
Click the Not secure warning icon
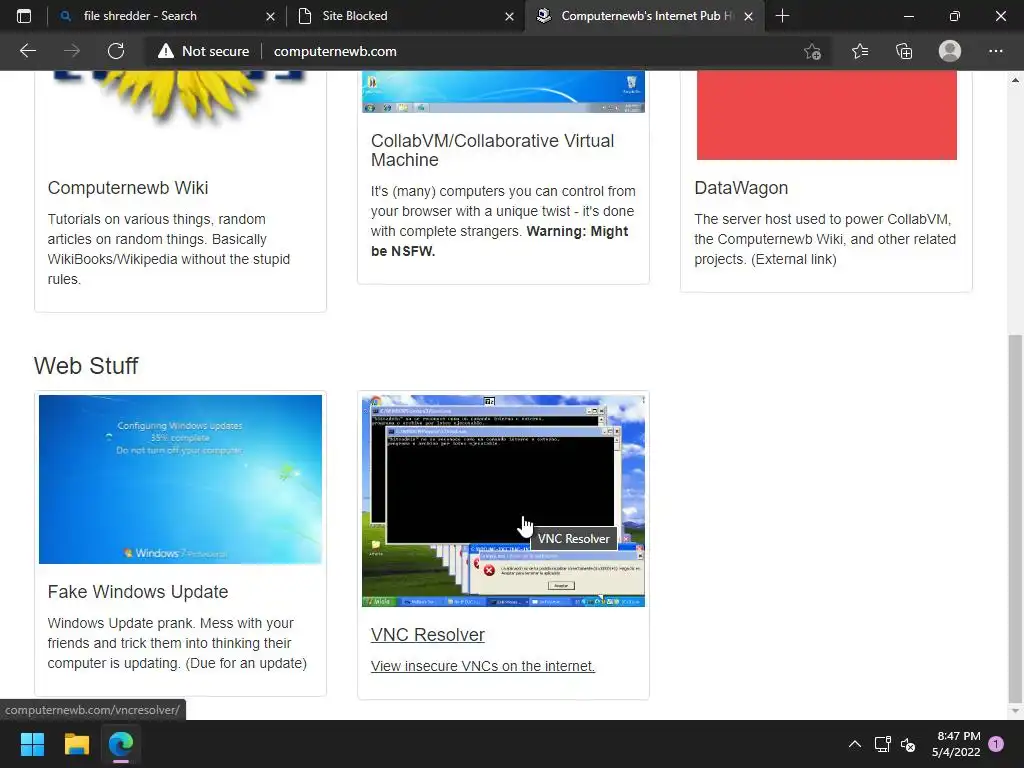(x=166, y=51)
